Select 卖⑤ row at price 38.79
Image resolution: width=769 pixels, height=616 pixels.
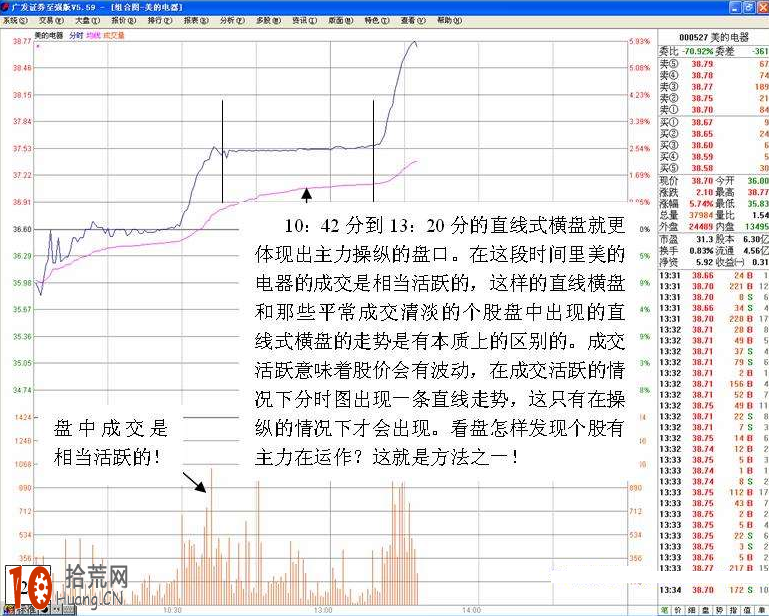tap(714, 64)
